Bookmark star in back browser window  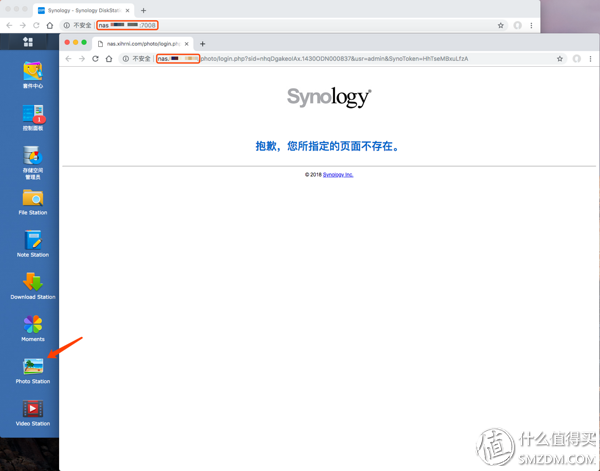tap(501, 25)
